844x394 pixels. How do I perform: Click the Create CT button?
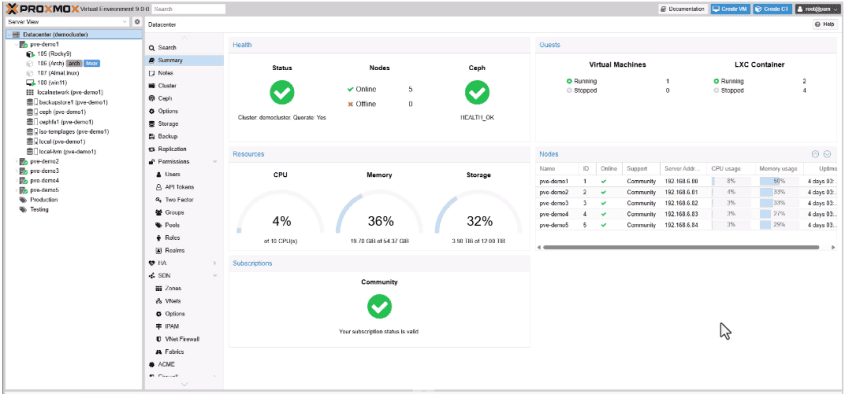pos(772,9)
